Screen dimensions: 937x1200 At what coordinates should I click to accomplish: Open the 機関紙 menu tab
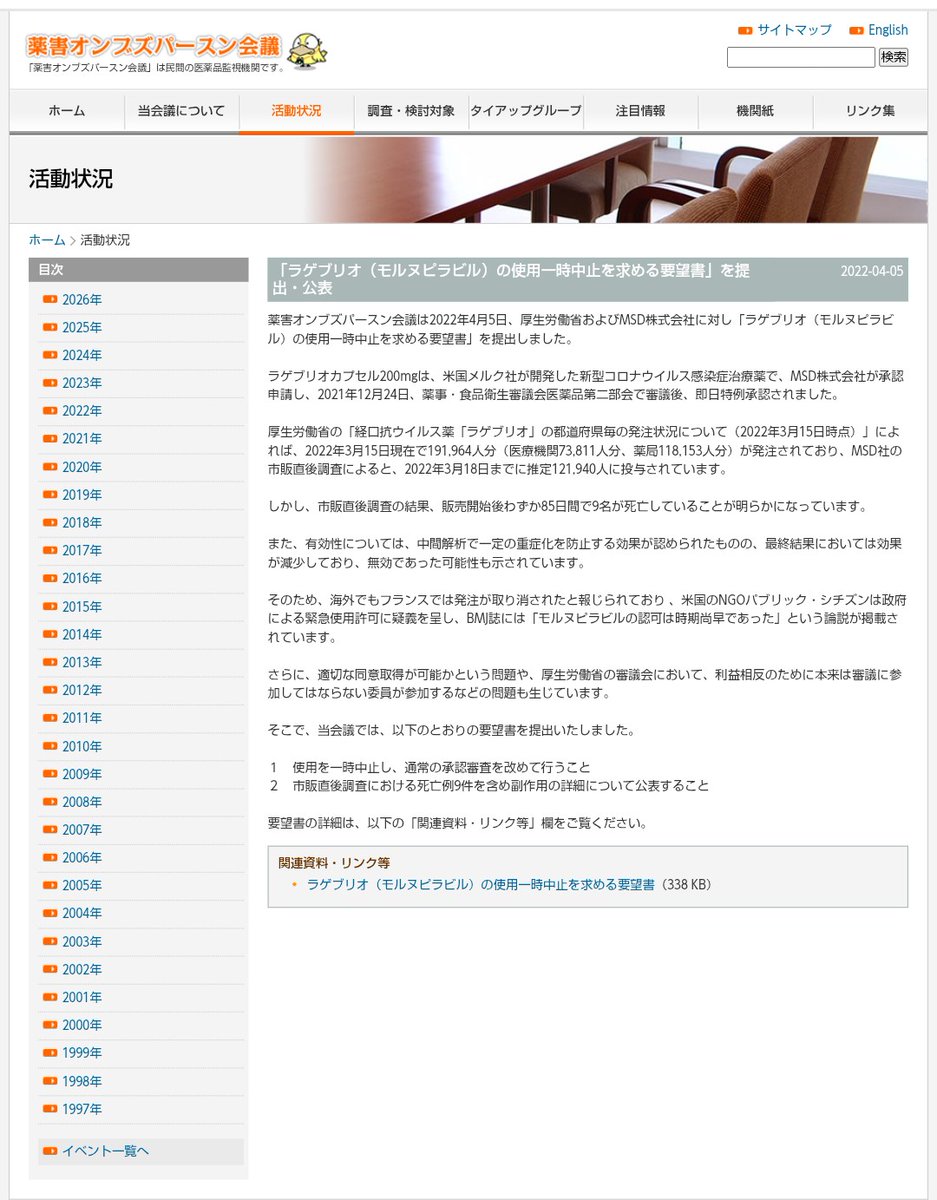[x=755, y=111]
